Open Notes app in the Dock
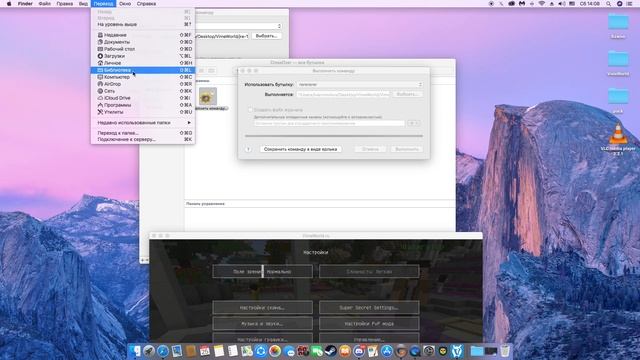 coord(219,351)
